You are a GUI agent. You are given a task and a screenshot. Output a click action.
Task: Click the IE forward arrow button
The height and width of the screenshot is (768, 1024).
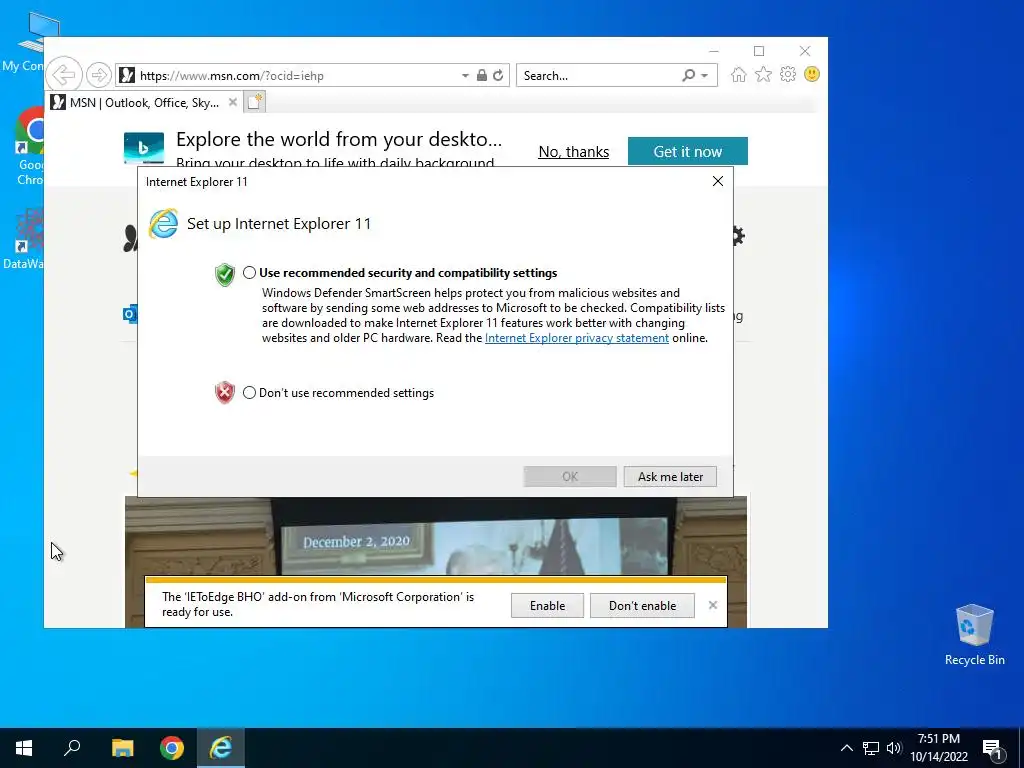point(99,75)
